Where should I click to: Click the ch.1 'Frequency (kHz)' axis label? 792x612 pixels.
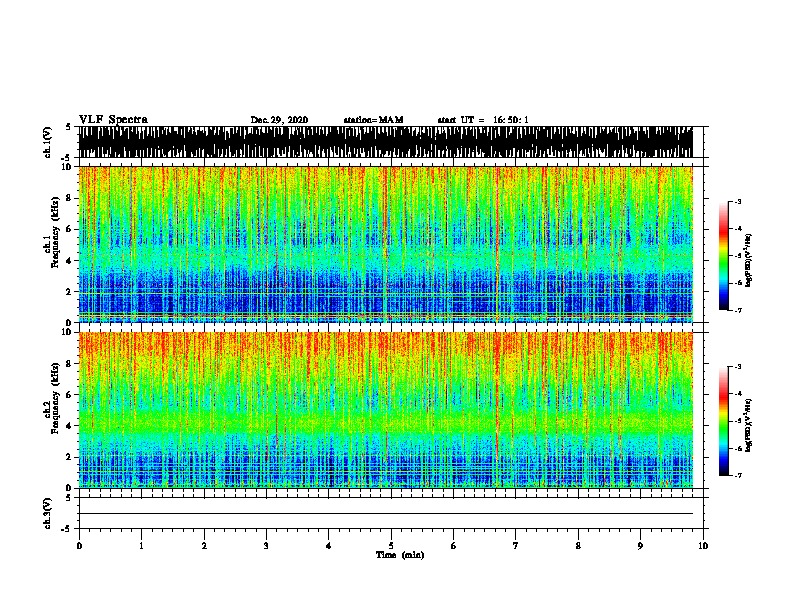tap(55, 233)
